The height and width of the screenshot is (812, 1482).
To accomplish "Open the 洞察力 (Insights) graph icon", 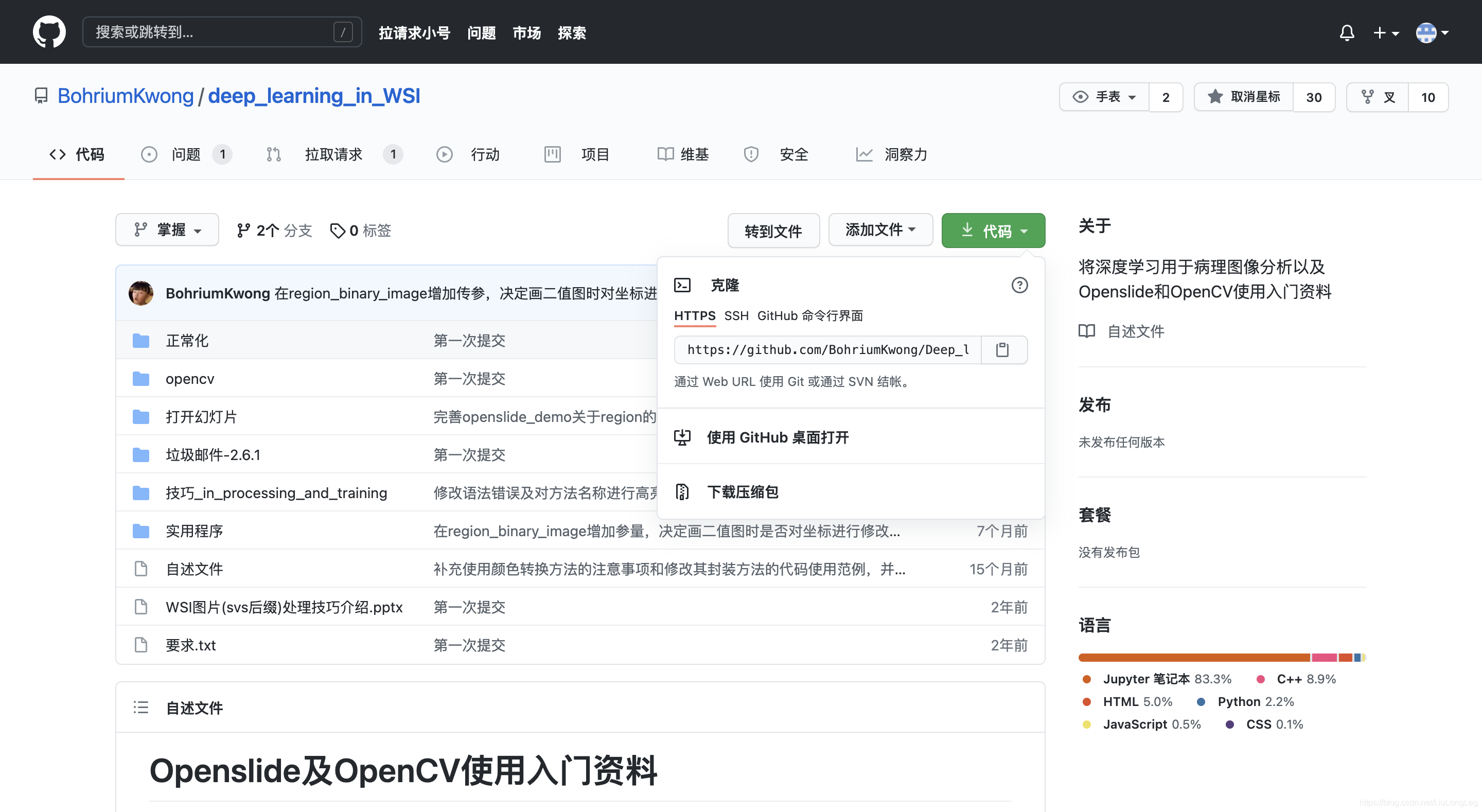I will click(x=864, y=154).
